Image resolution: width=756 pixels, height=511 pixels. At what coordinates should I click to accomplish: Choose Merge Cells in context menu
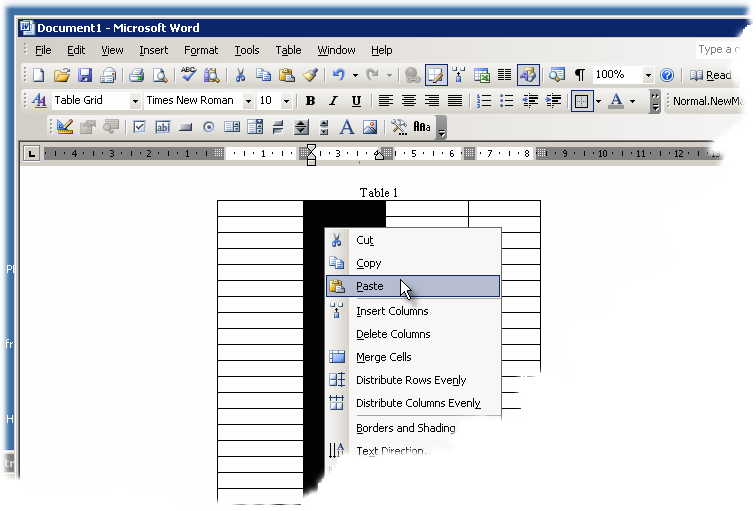tap(413, 357)
